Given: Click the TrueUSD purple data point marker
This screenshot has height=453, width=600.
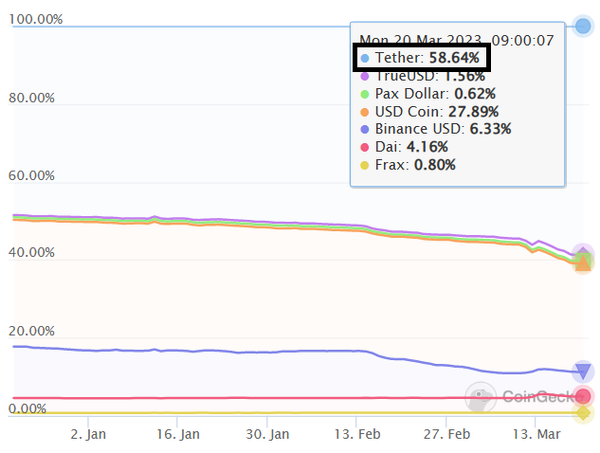Looking at the screenshot, I should coord(582,252).
